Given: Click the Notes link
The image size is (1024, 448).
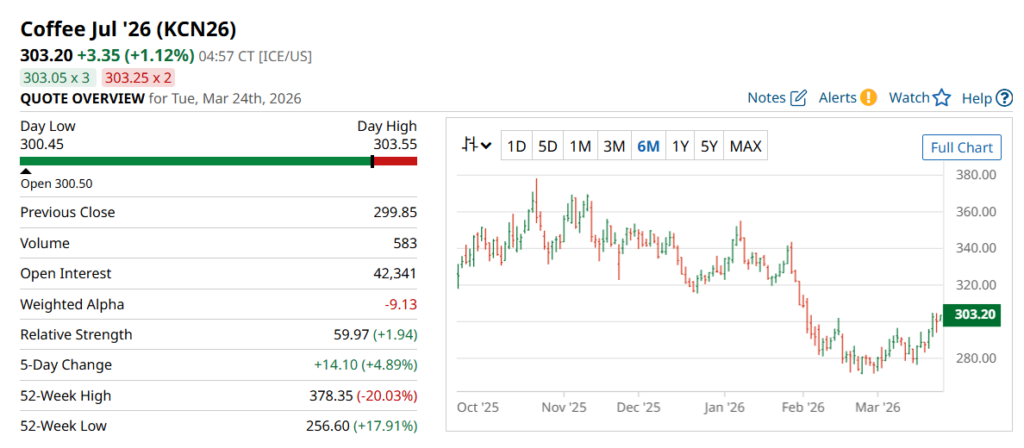Looking at the screenshot, I should pos(766,98).
